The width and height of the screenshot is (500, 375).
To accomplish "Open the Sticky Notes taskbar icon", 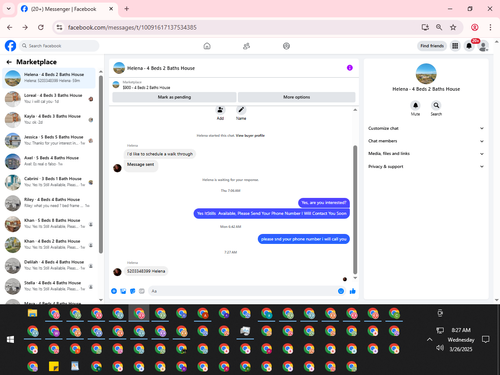I will (54, 366).
